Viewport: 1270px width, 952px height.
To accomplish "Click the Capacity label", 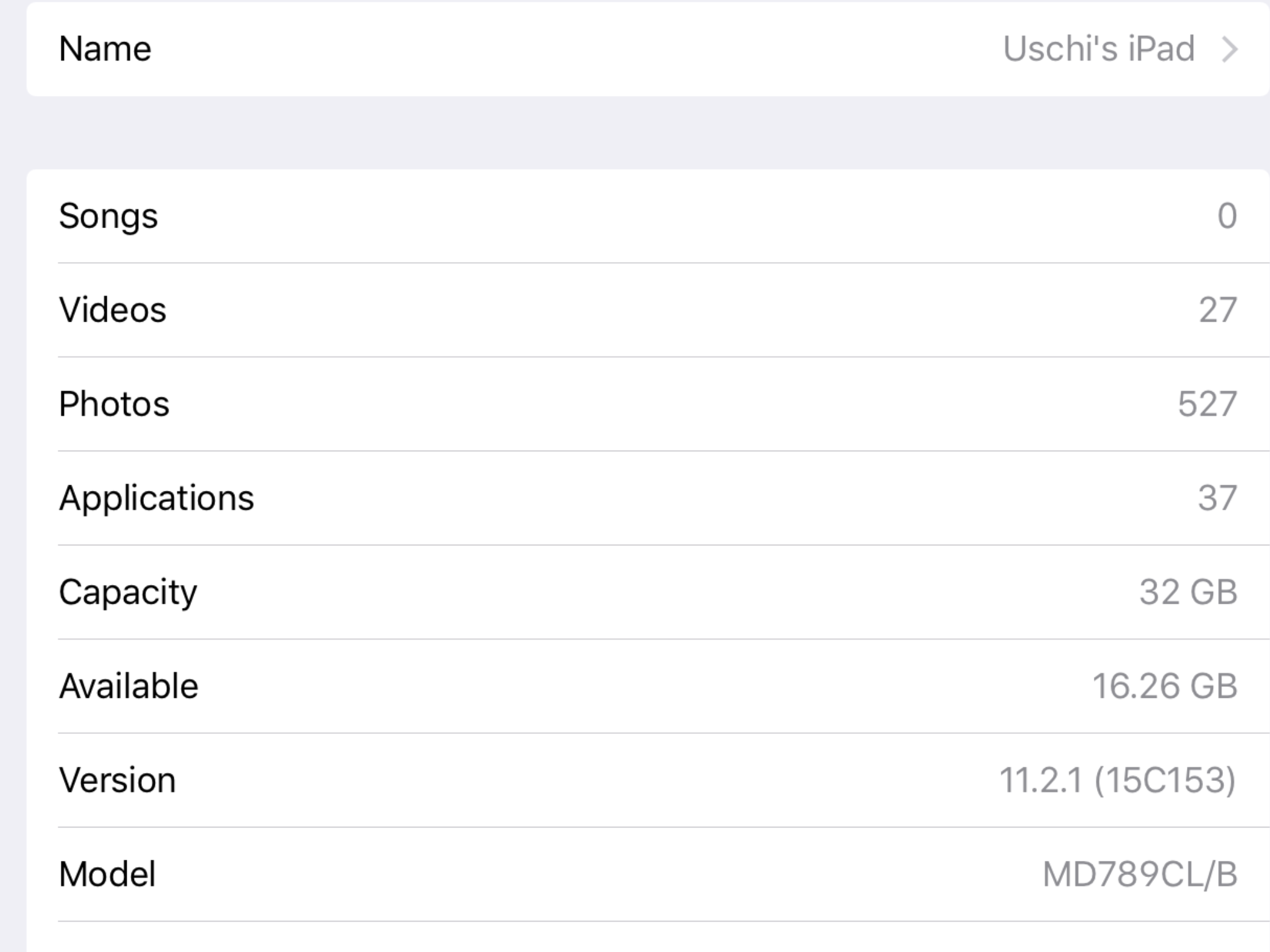I will 128,592.
